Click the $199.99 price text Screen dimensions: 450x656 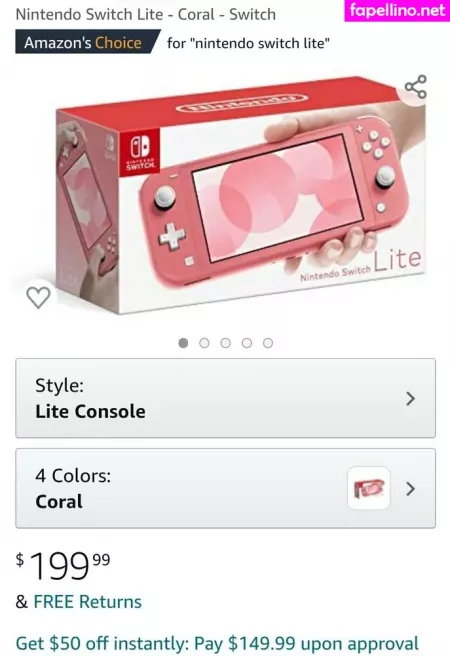[x=63, y=565]
